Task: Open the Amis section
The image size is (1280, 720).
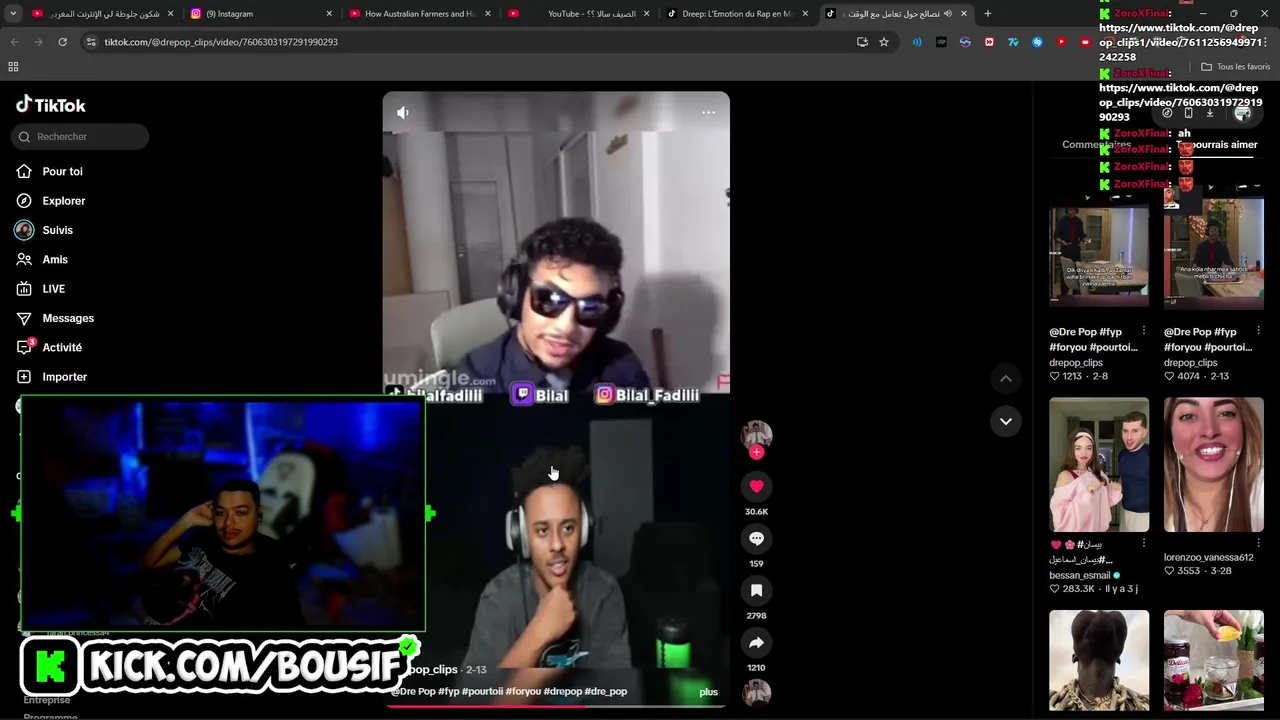Action: (55, 259)
